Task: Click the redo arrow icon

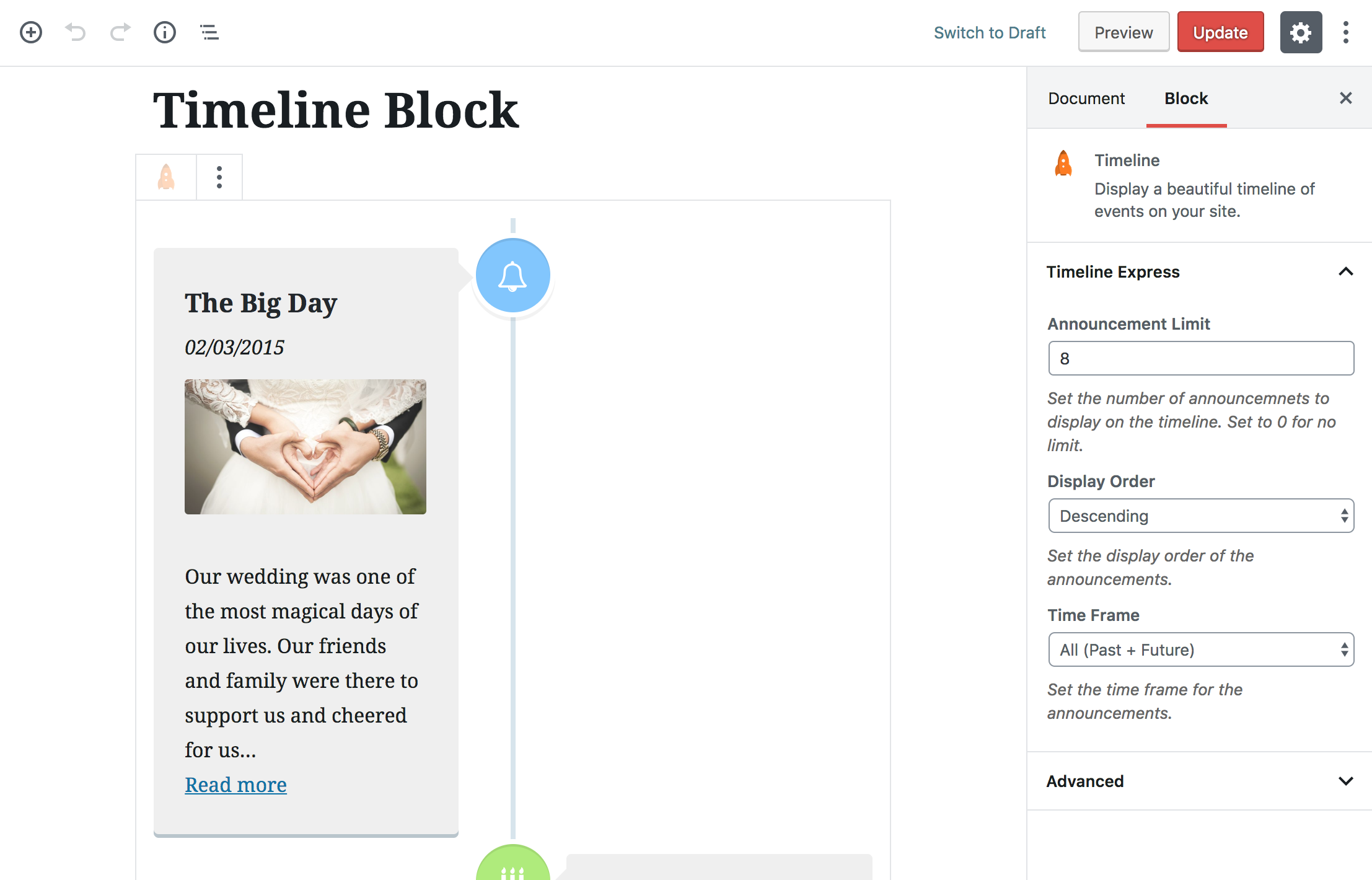Action: pyautogui.click(x=119, y=33)
